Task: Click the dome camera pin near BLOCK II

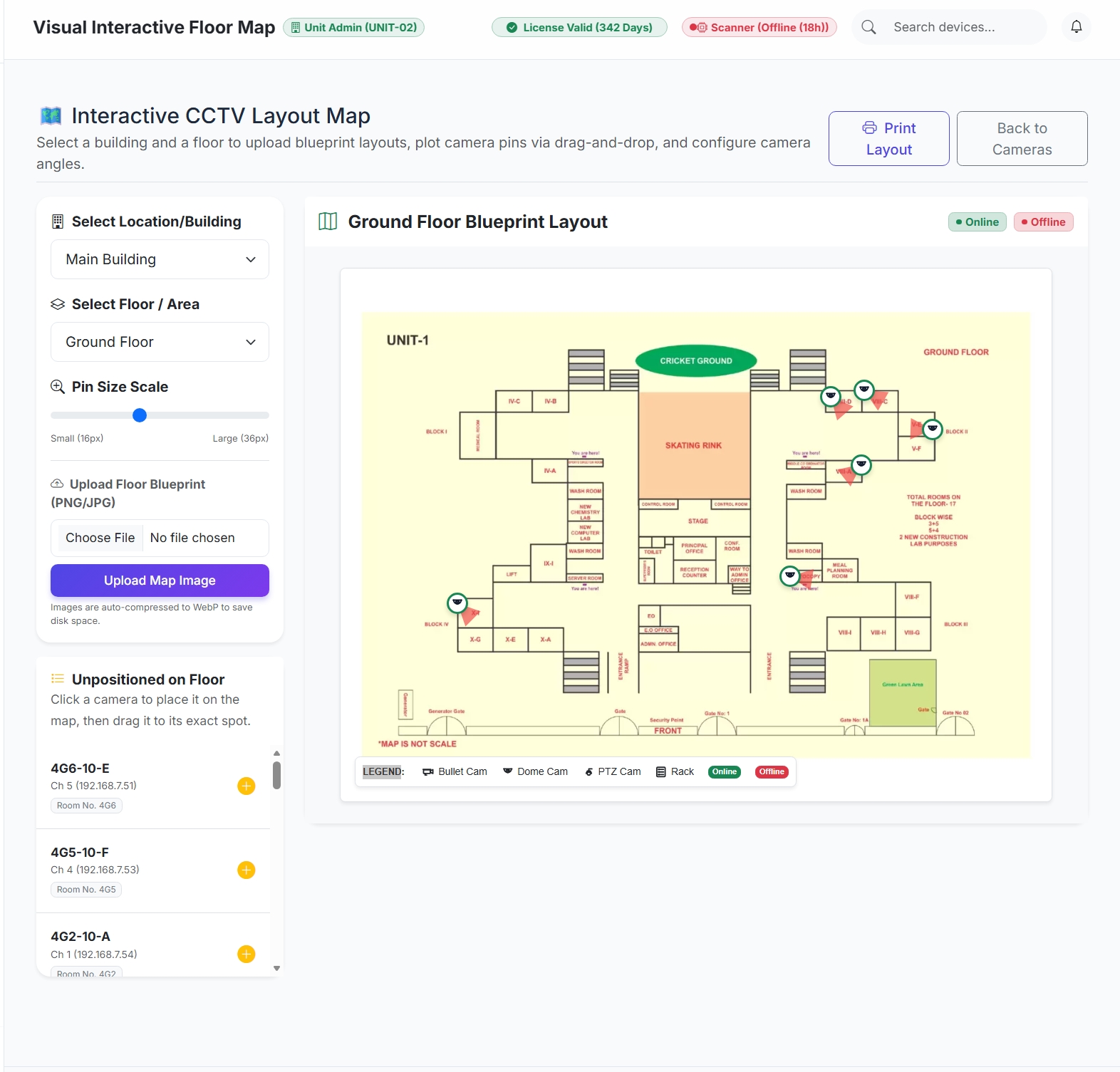Action: tap(933, 429)
